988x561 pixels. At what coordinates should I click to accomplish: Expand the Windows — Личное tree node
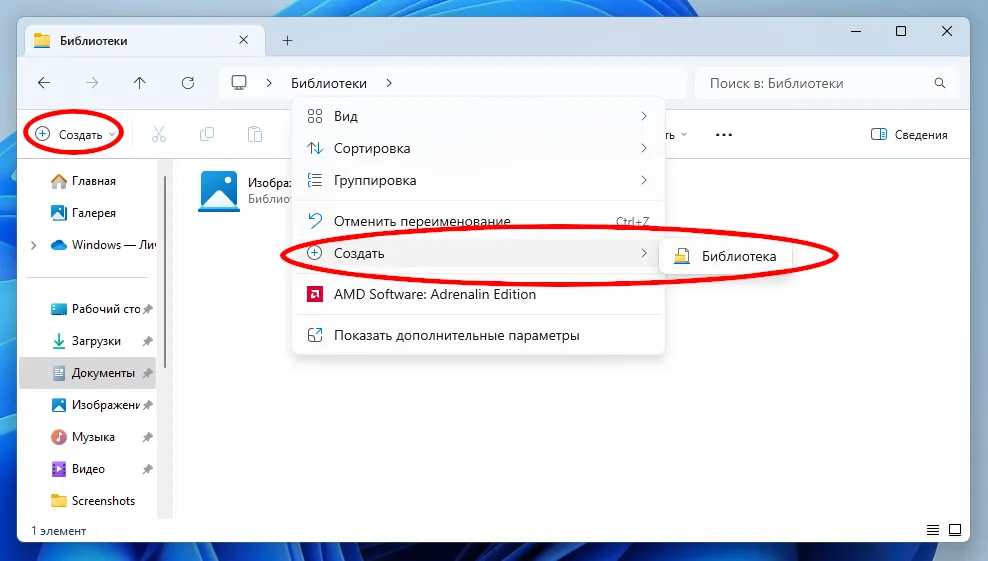tap(33, 245)
